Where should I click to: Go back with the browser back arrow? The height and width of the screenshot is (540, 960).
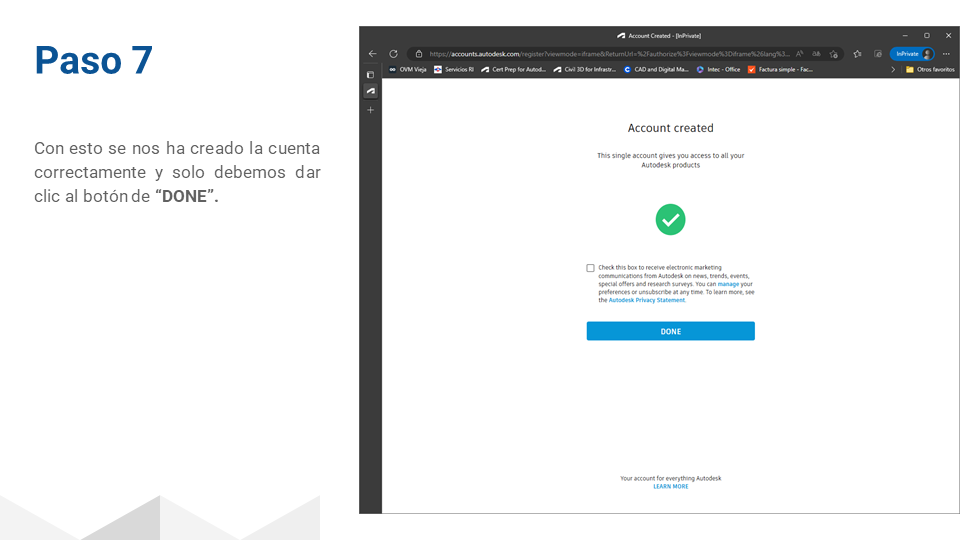coord(372,54)
